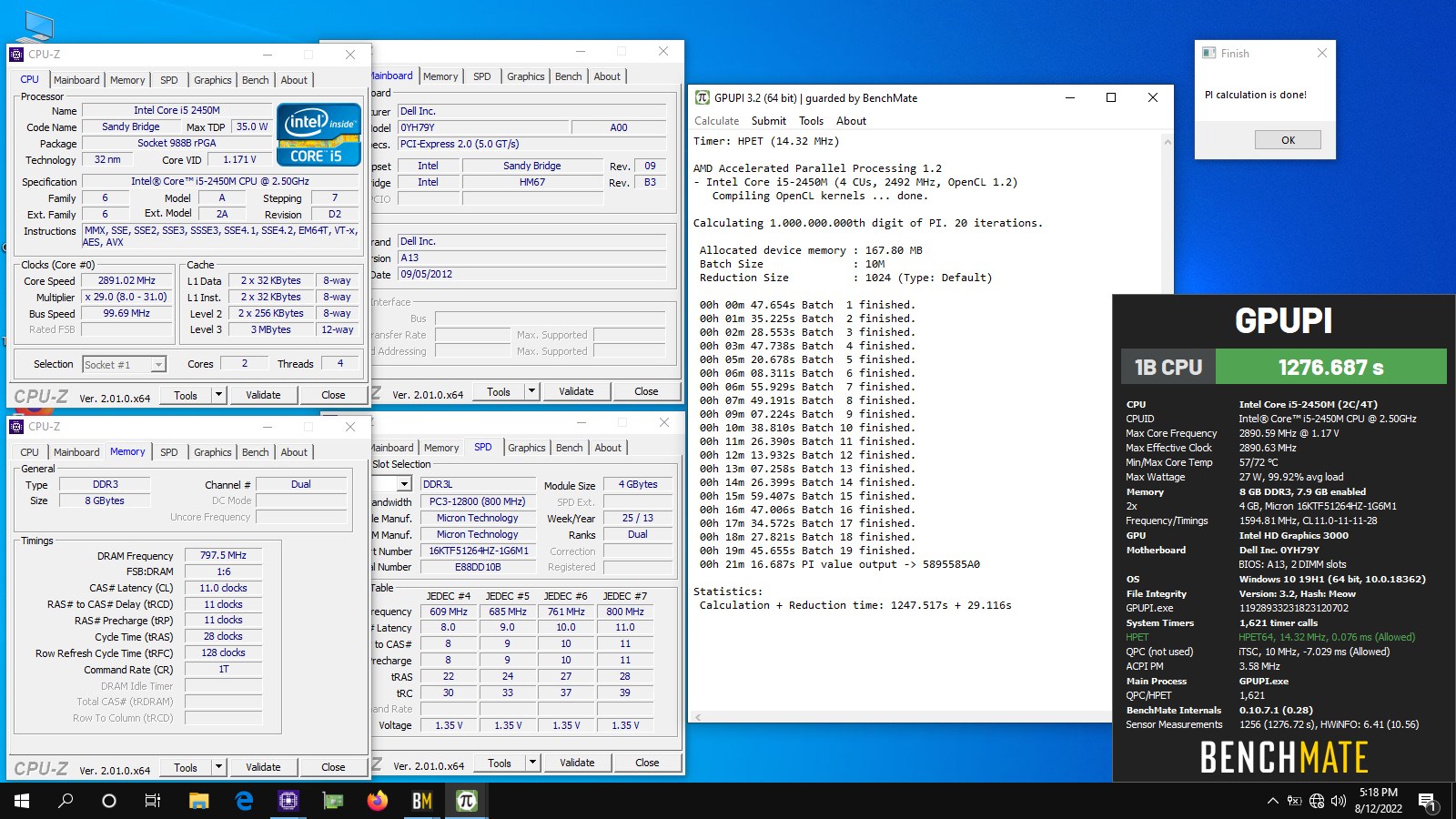Screen dimensions: 1456x819
Task: Click the CPU-Z title bar icon of the CPU window
Action: [16, 55]
